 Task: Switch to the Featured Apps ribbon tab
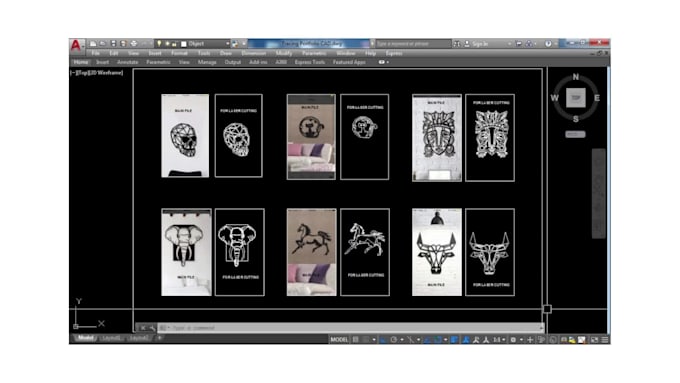coord(349,62)
